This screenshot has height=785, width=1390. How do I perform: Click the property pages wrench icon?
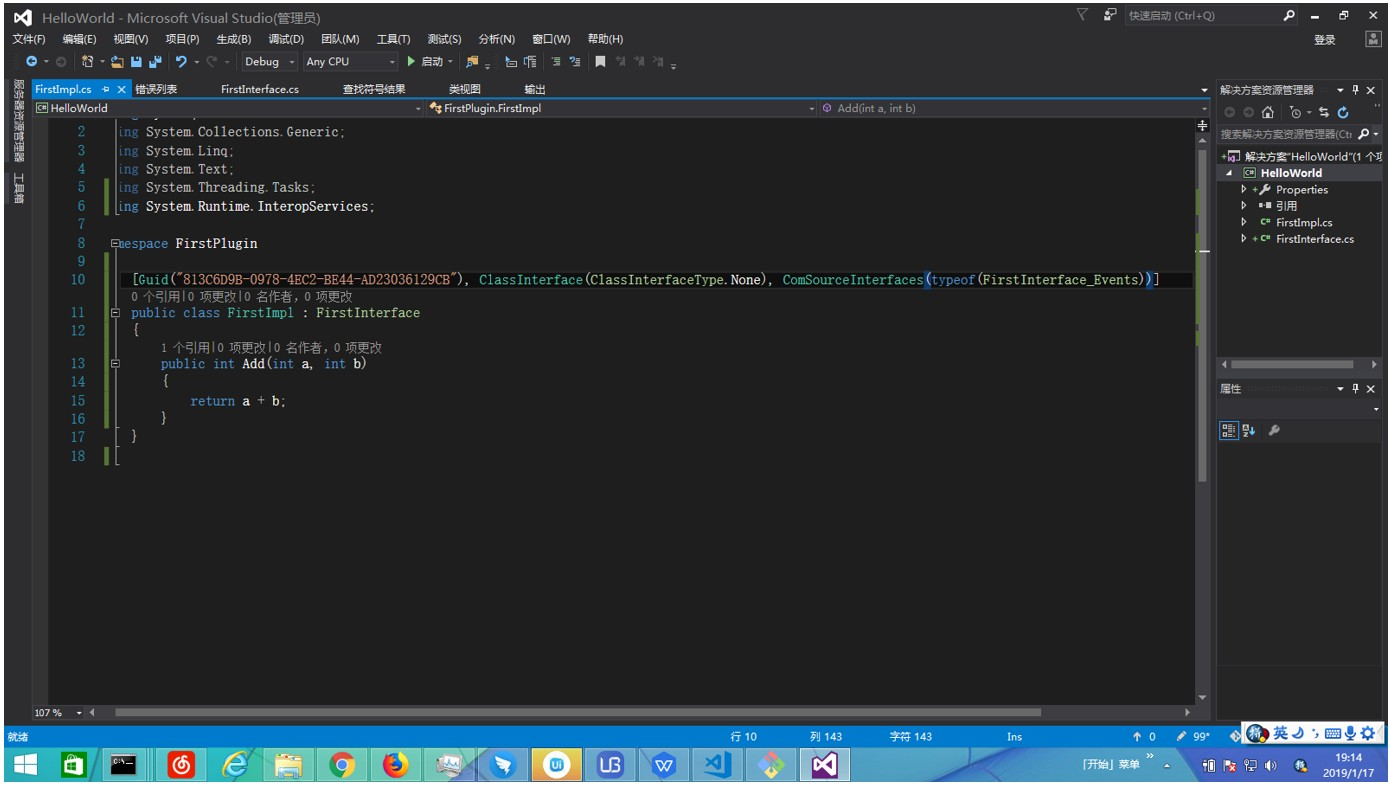[1274, 431]
